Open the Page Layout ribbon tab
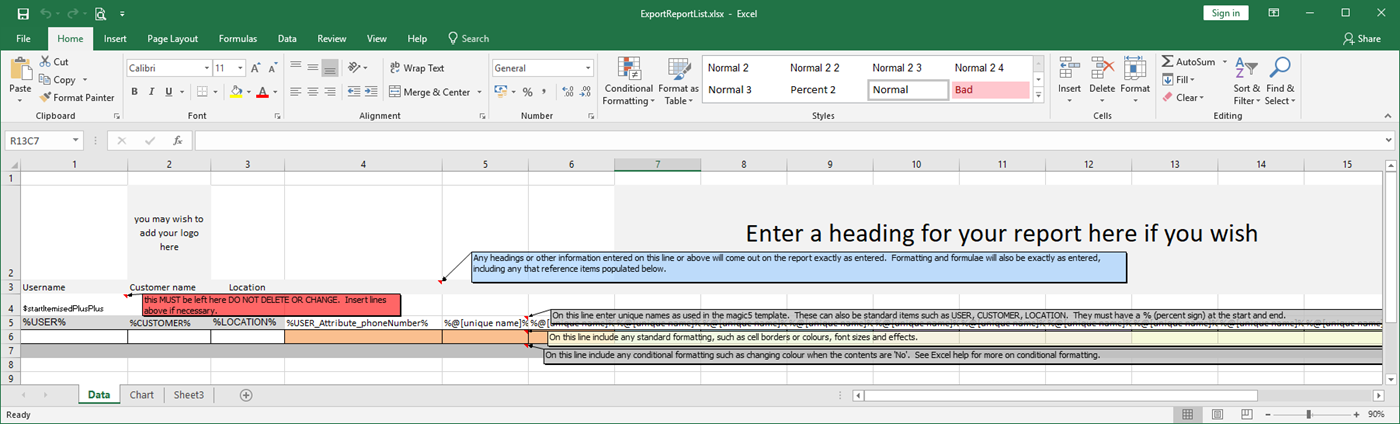1400x424 pixels. (x=172, y=39)
